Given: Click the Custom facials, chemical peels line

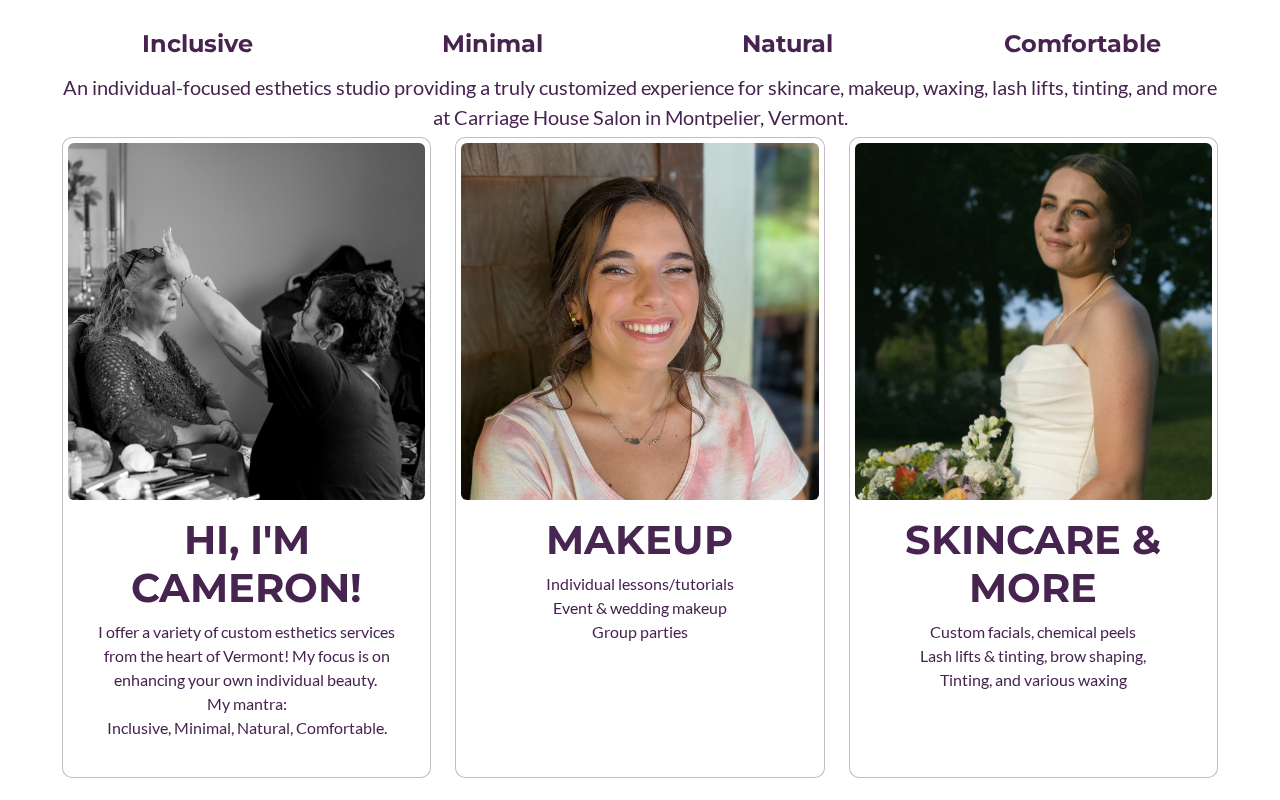Looking at the screenshot, I should pyautogui.click(x=1033, y=632).
